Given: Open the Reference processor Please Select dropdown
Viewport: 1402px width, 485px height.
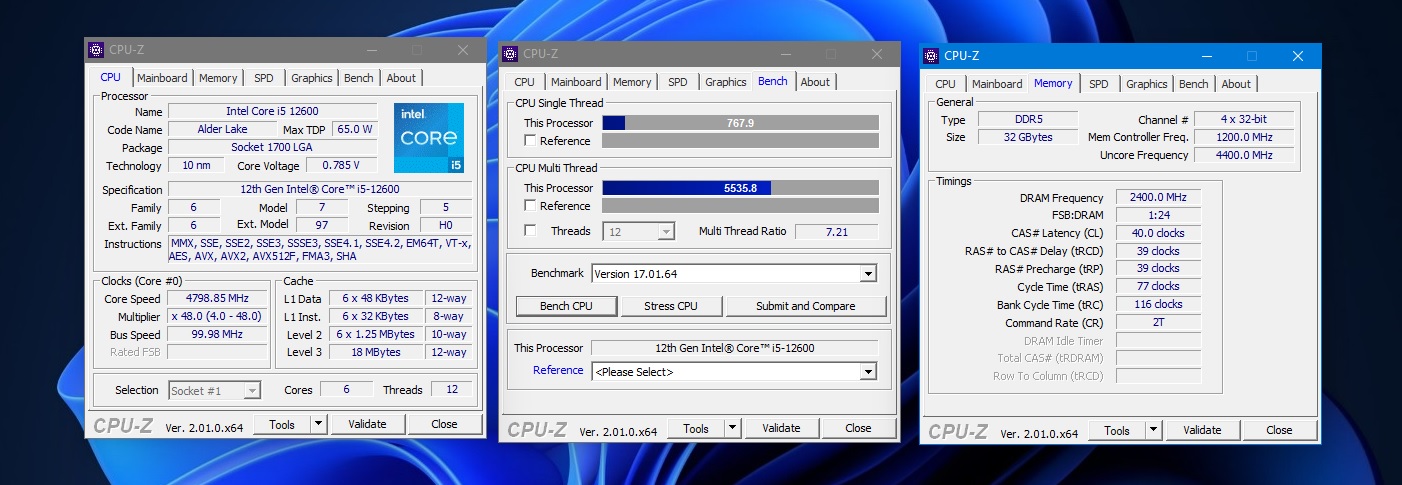Looking at the screenshot, I should pyautogui.click(x=733, y=371).
